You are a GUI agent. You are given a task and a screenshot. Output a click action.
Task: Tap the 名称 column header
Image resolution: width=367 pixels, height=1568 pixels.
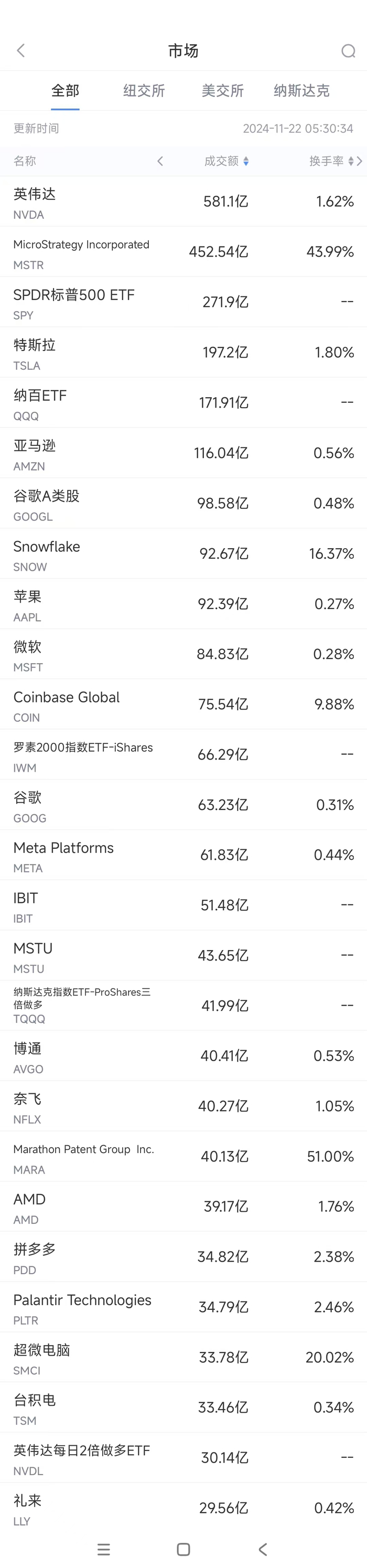click(25, 161)
